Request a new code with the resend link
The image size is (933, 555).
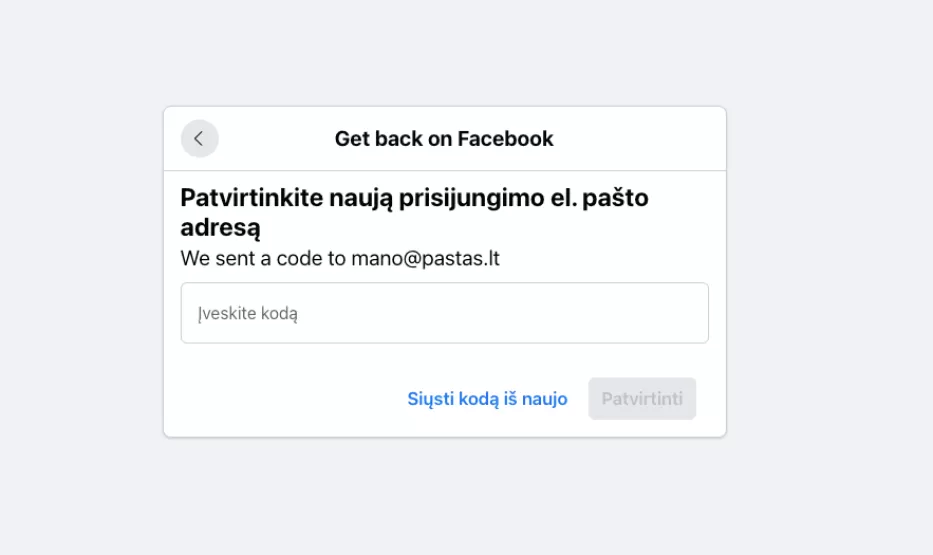point(487,399)
